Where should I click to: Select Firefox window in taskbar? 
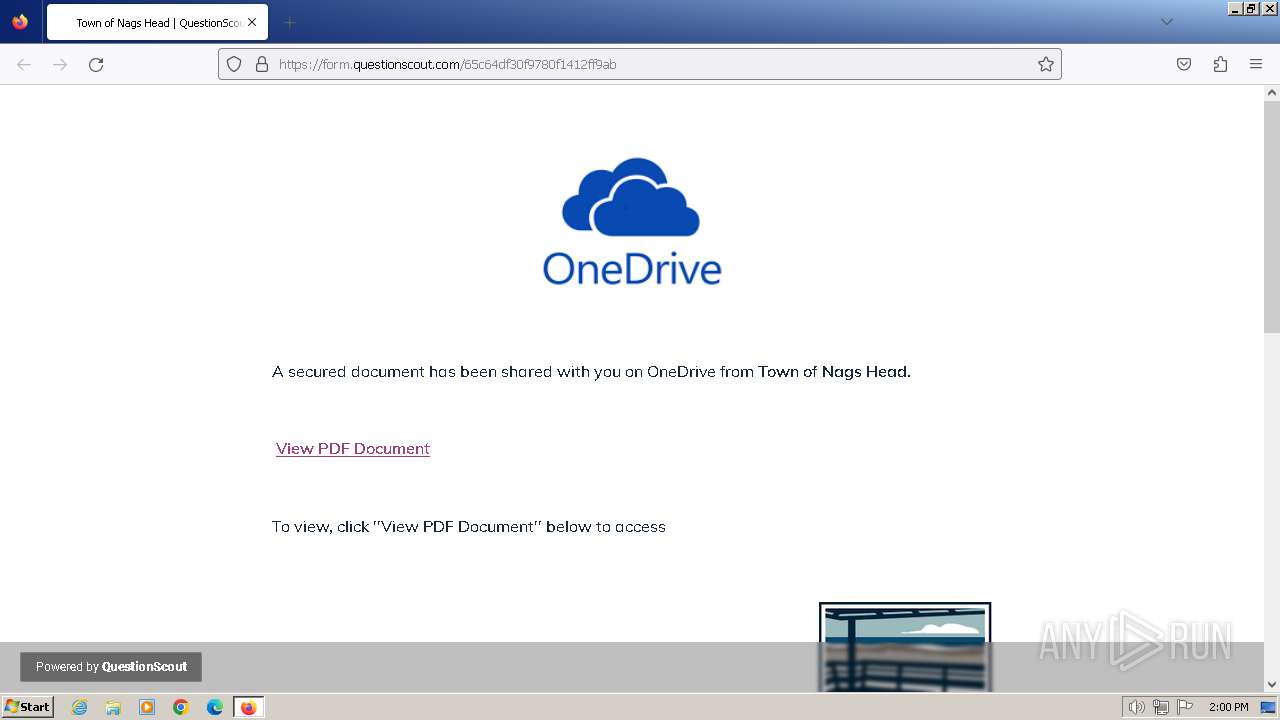point(248,707)
